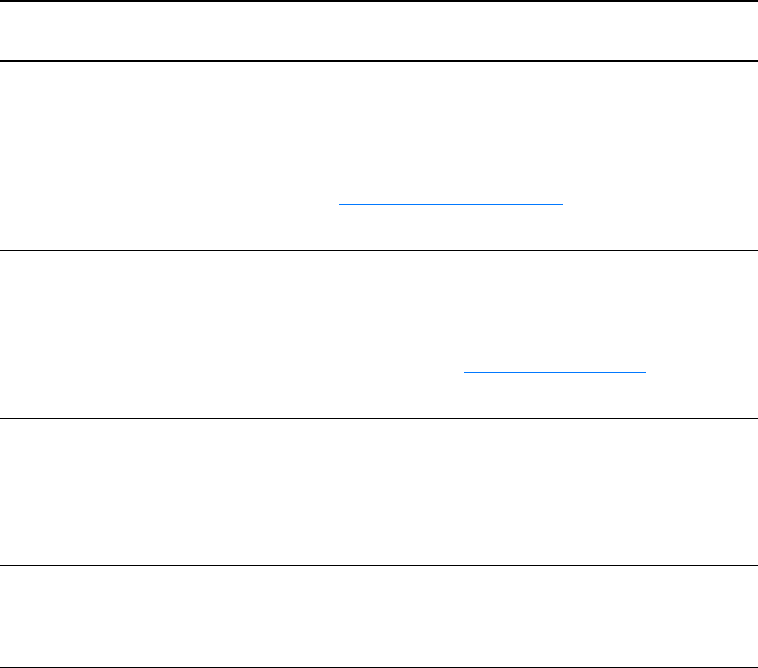Viewport: 758px width, 668px height.
Task: Click the thick divider below the header row
Action: tap(379, 61)
